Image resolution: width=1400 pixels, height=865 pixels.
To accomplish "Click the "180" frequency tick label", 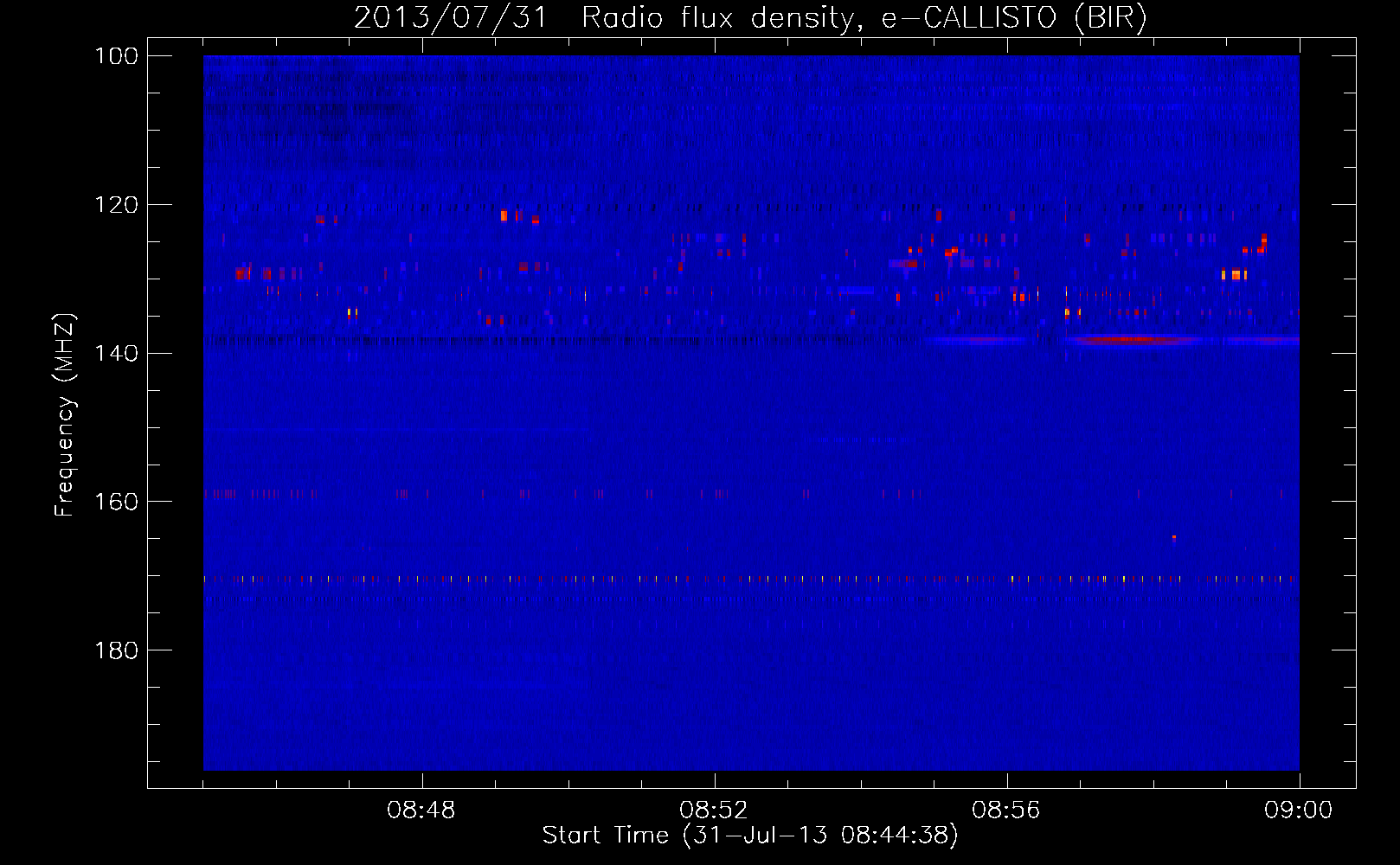I will [x=117, y=650].
